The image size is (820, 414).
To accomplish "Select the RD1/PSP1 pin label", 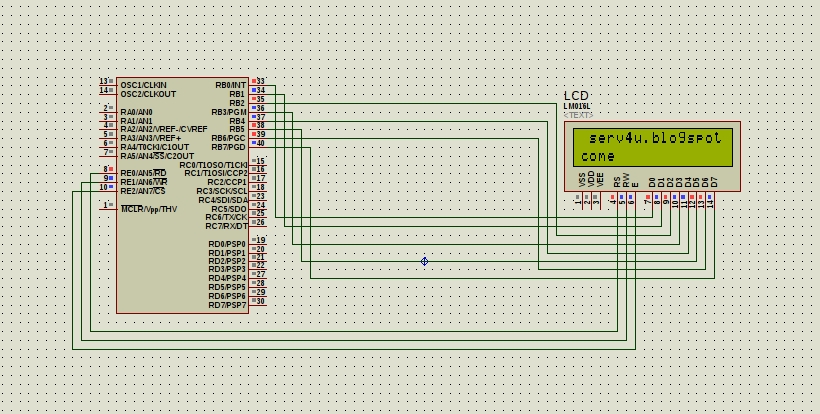I will pyautogui.click(x=227, y=253).
